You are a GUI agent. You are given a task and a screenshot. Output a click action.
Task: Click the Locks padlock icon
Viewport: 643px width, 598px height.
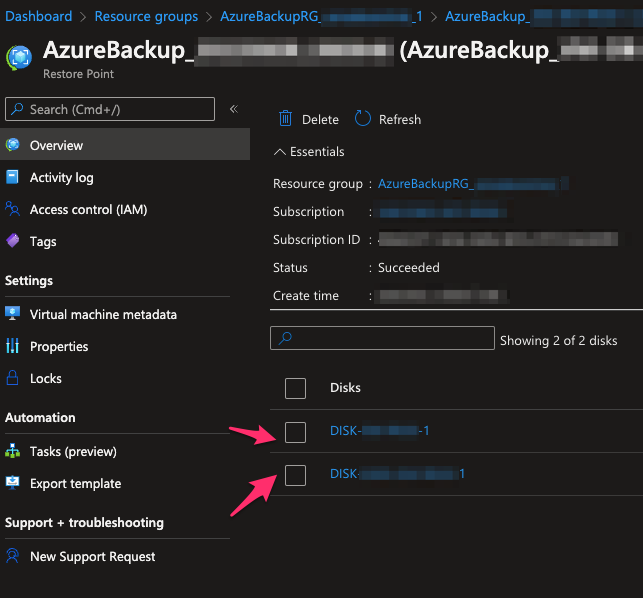(12, 378)
